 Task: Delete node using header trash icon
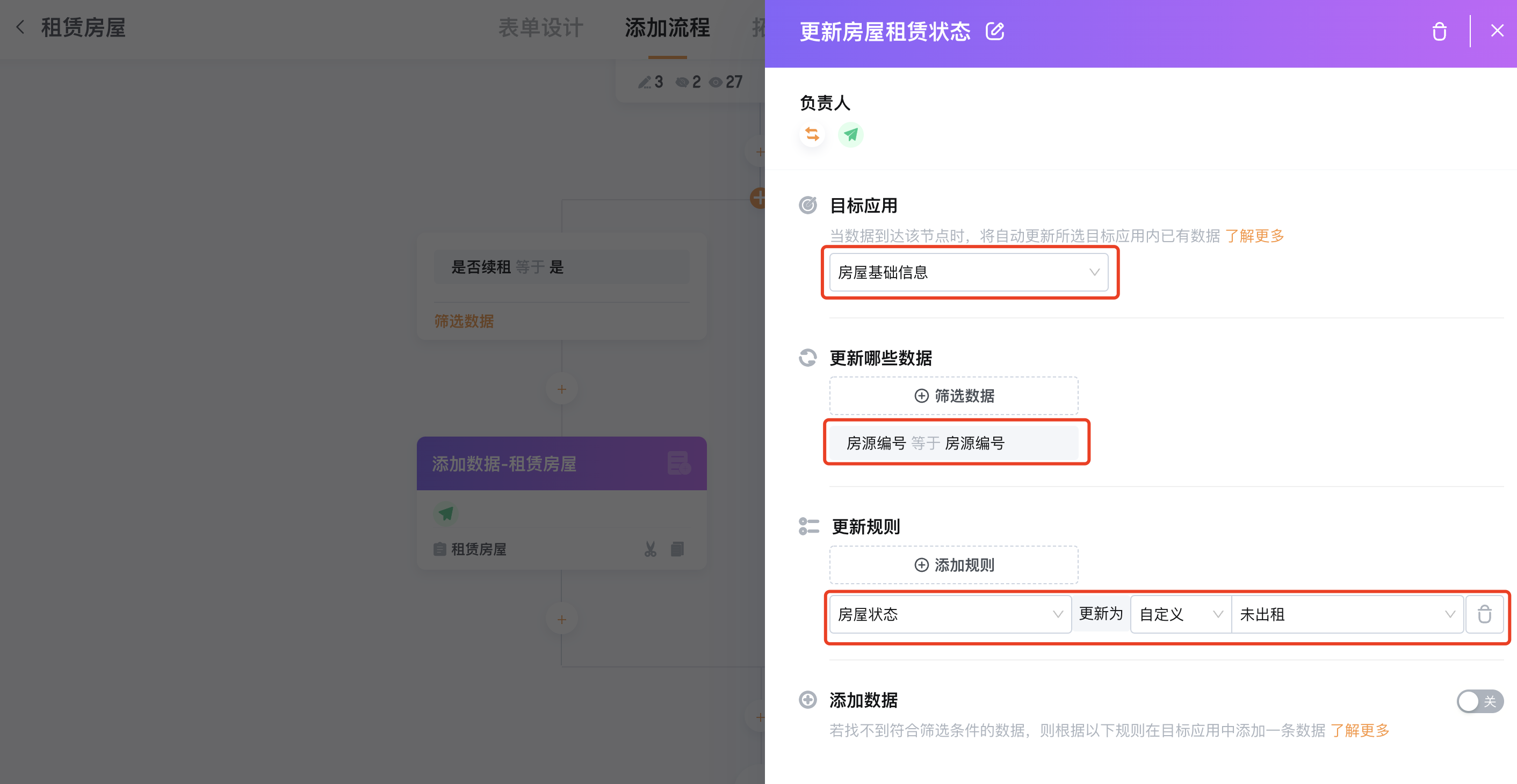click(x=1439, y=31)
